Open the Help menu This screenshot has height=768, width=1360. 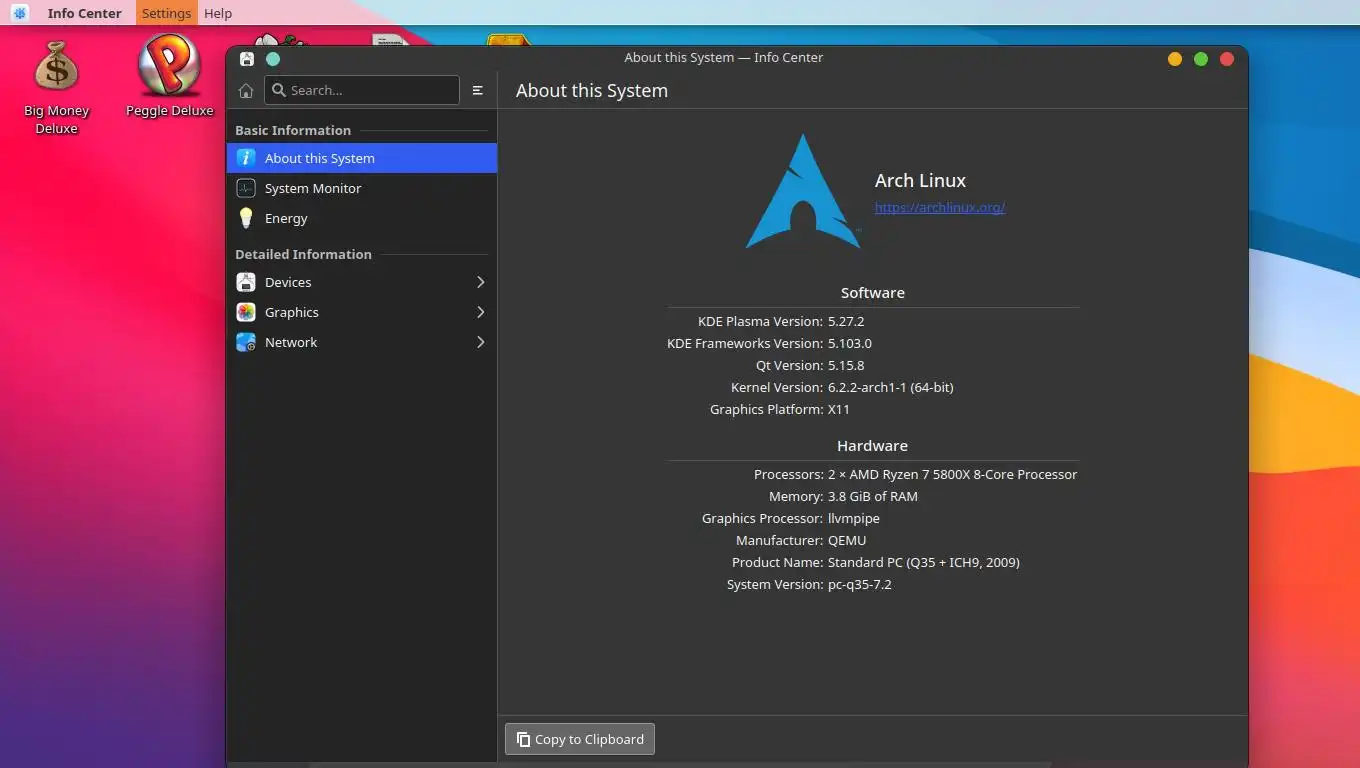(218, 13)
